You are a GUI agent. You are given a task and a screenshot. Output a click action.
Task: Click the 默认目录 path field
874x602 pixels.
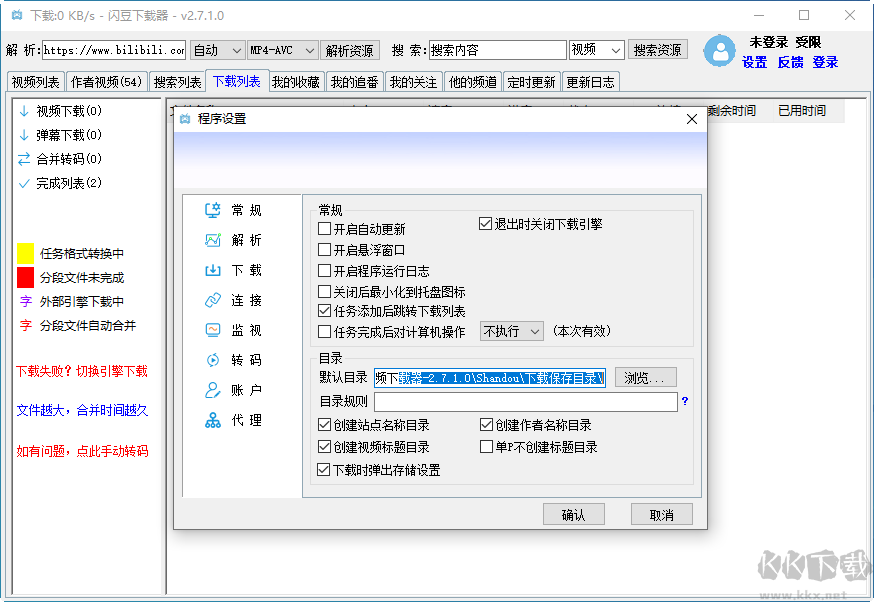point(490,378)
